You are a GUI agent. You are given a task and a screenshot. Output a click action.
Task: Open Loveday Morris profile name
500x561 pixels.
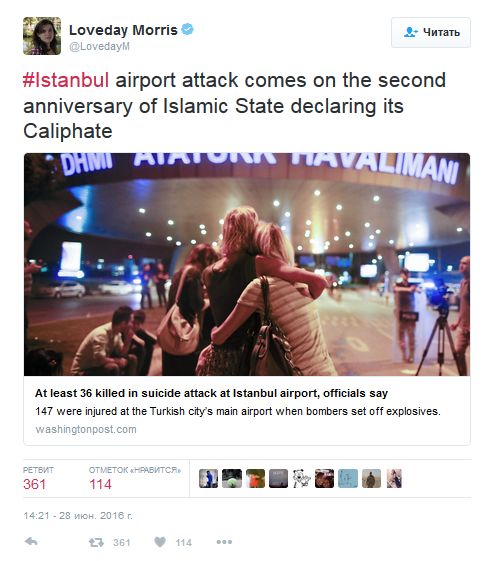123,30
